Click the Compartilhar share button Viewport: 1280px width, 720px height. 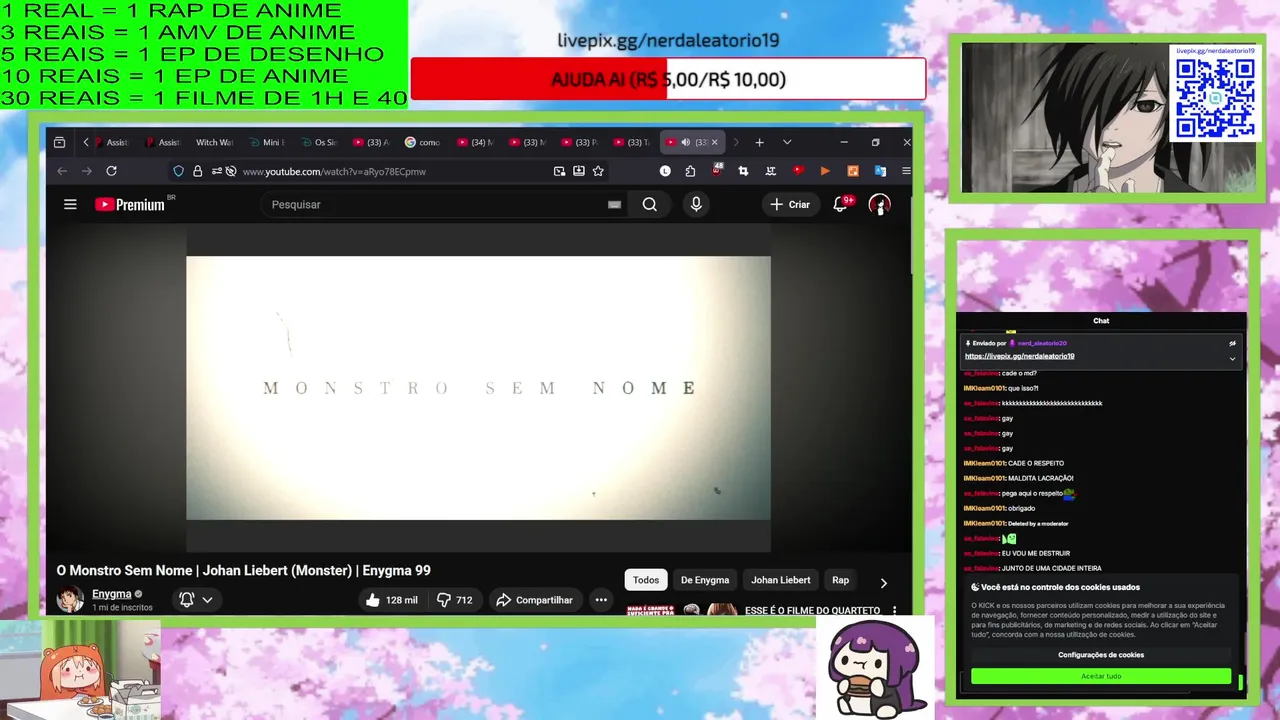pyautogui.click(x=535, y=600)
